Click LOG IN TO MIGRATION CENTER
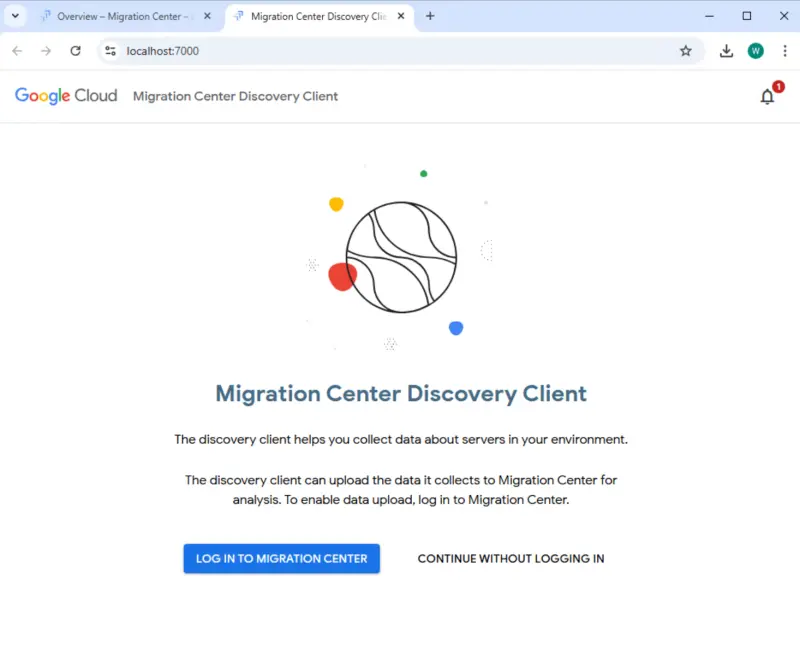The image size is (800, 654). [x=281, y=558]
